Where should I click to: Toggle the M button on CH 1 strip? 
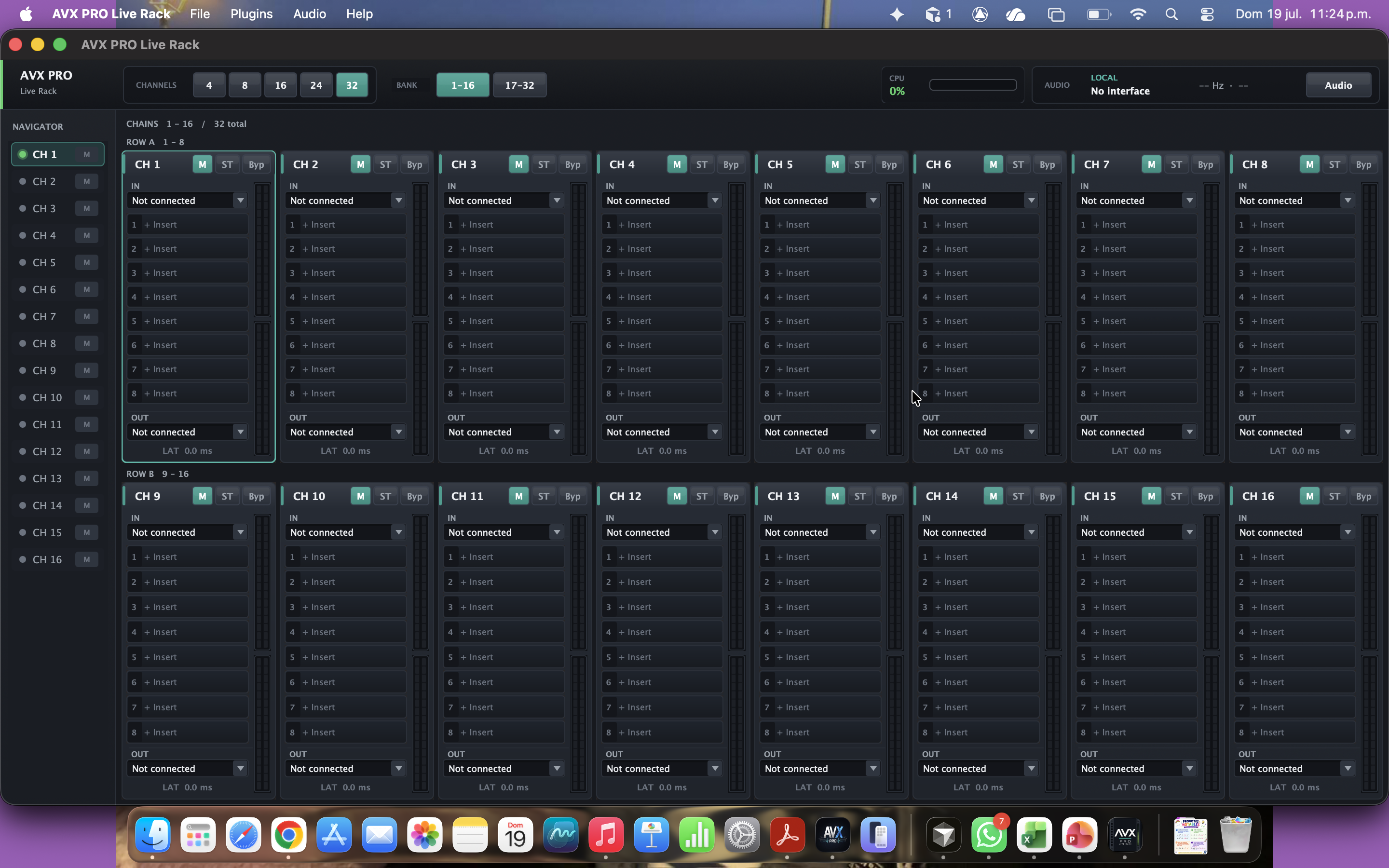tap(202, 164)
